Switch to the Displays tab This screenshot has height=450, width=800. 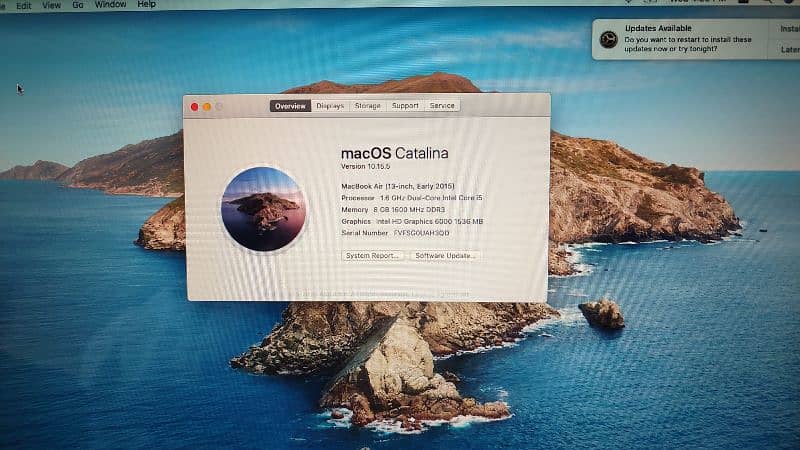pos(330,106)
